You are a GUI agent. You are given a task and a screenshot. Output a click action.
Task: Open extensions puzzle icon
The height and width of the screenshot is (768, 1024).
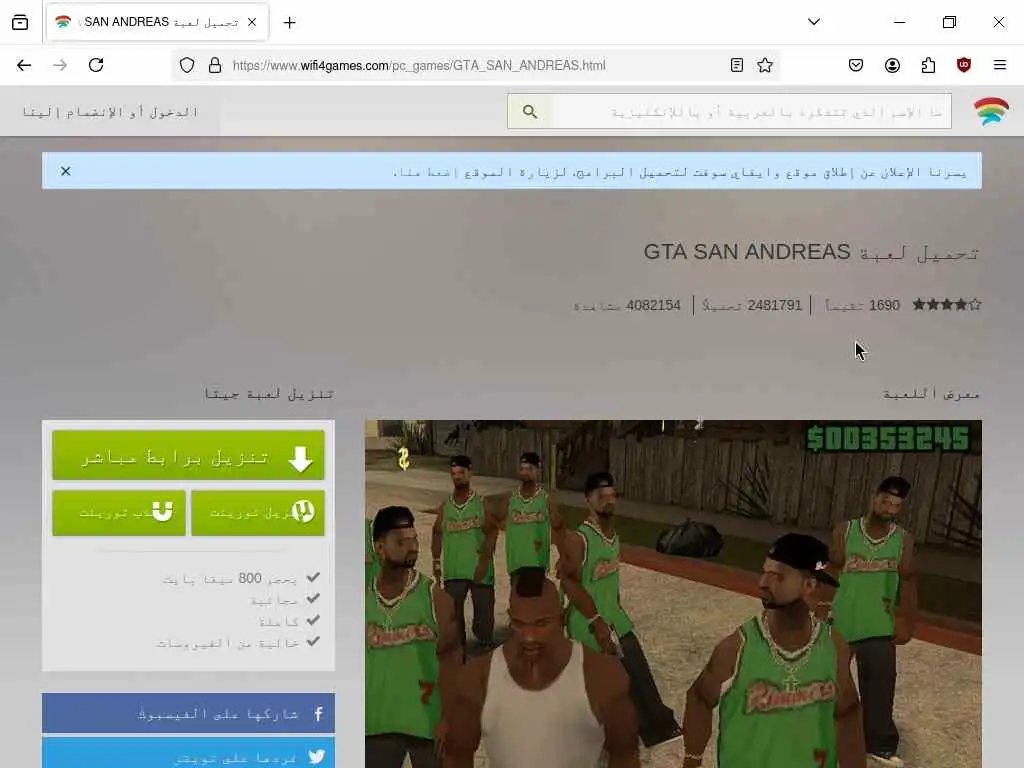[x=928, y=65]
